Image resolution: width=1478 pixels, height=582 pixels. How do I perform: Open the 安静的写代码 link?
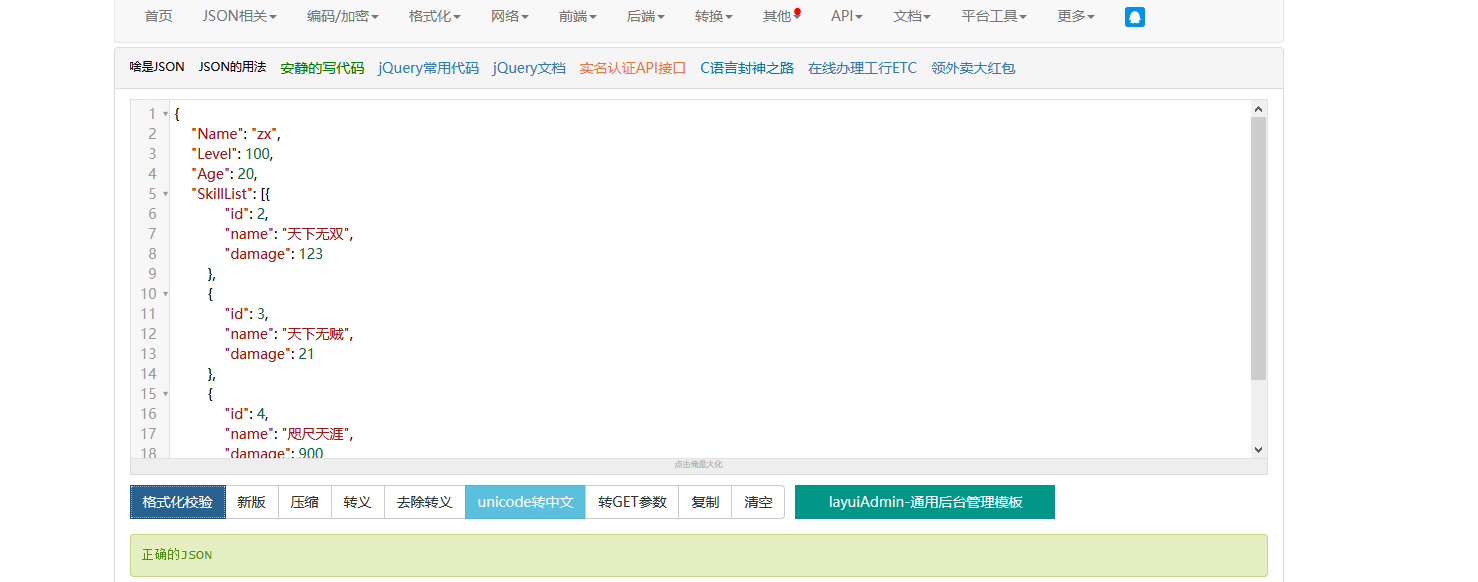[x=322, y=68]
